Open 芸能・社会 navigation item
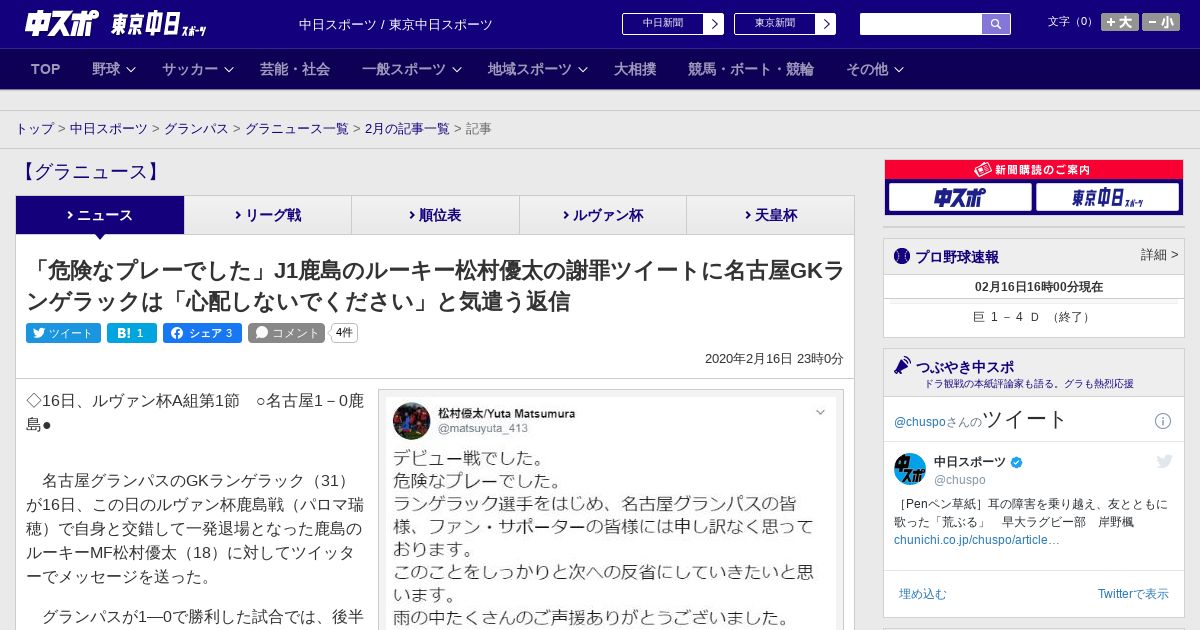Viewport: 1200px width, 630px height. (295, 69)
